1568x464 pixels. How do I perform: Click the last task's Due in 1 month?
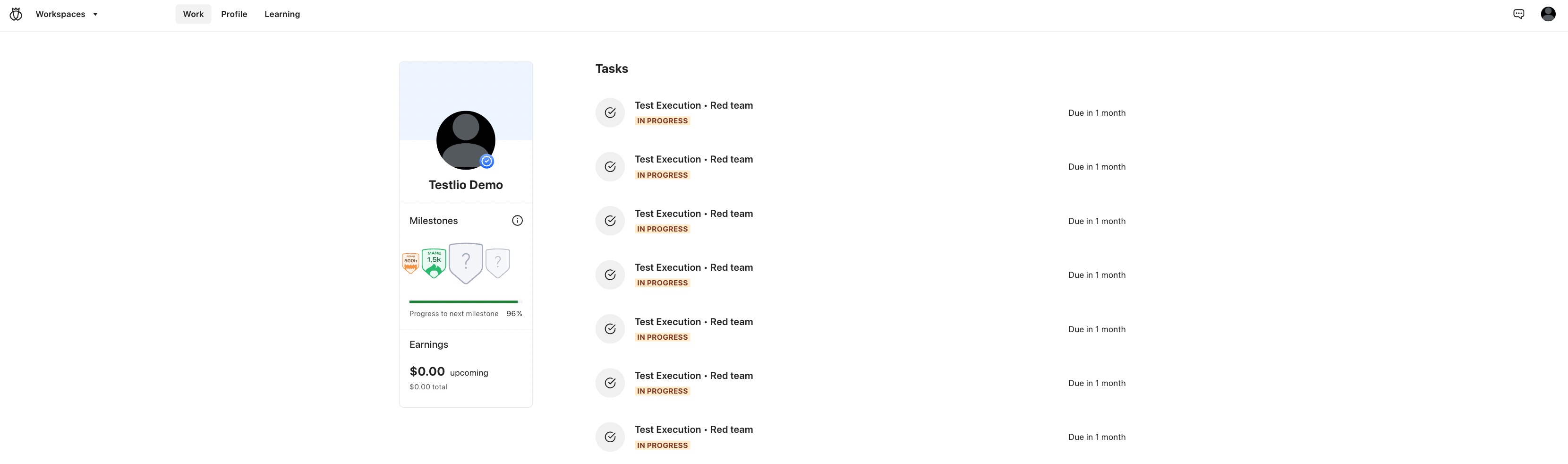(x=1097, y=437)
